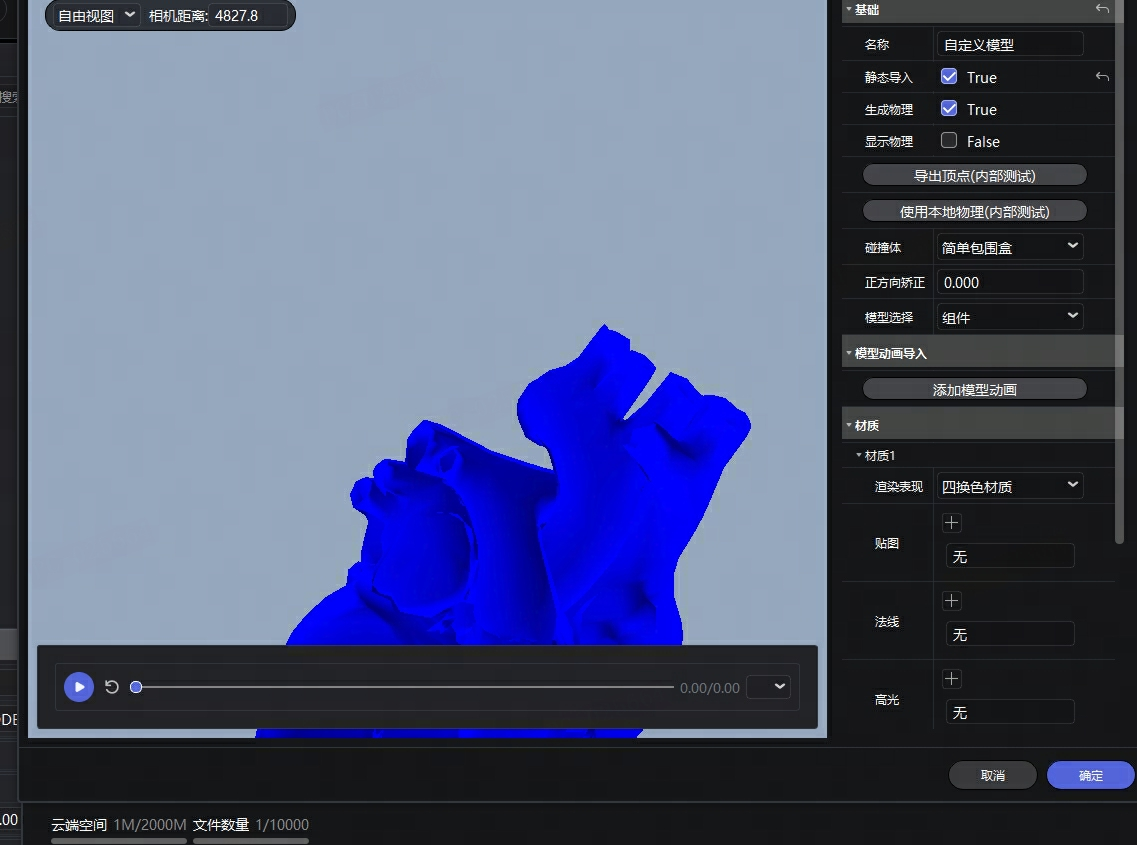The width and height of the screenshot is (1137, 845).
Task: Open the 碰撞体 dropdown
Action: (x=1010, y=246)
